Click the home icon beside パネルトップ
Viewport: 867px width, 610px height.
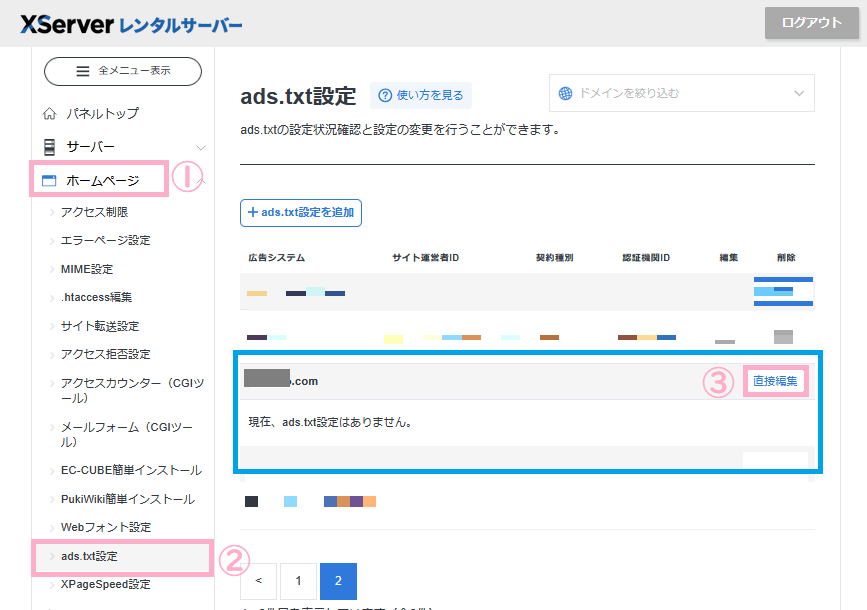click(x=50, y=114)
